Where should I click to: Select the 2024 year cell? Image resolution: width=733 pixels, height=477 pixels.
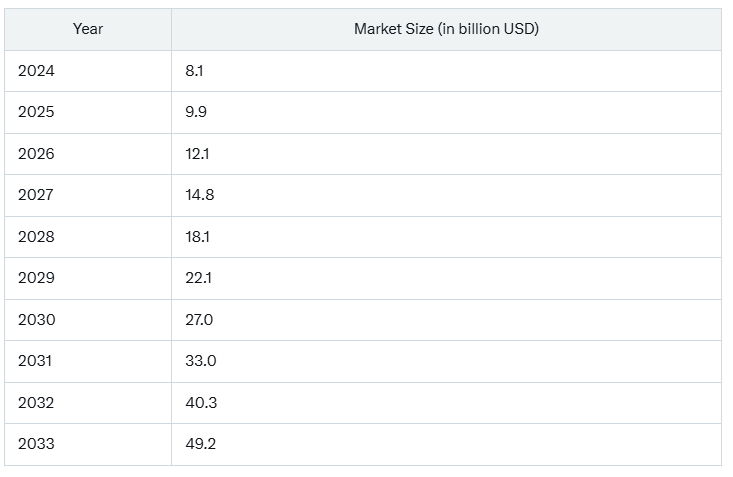tap(36, 71)
